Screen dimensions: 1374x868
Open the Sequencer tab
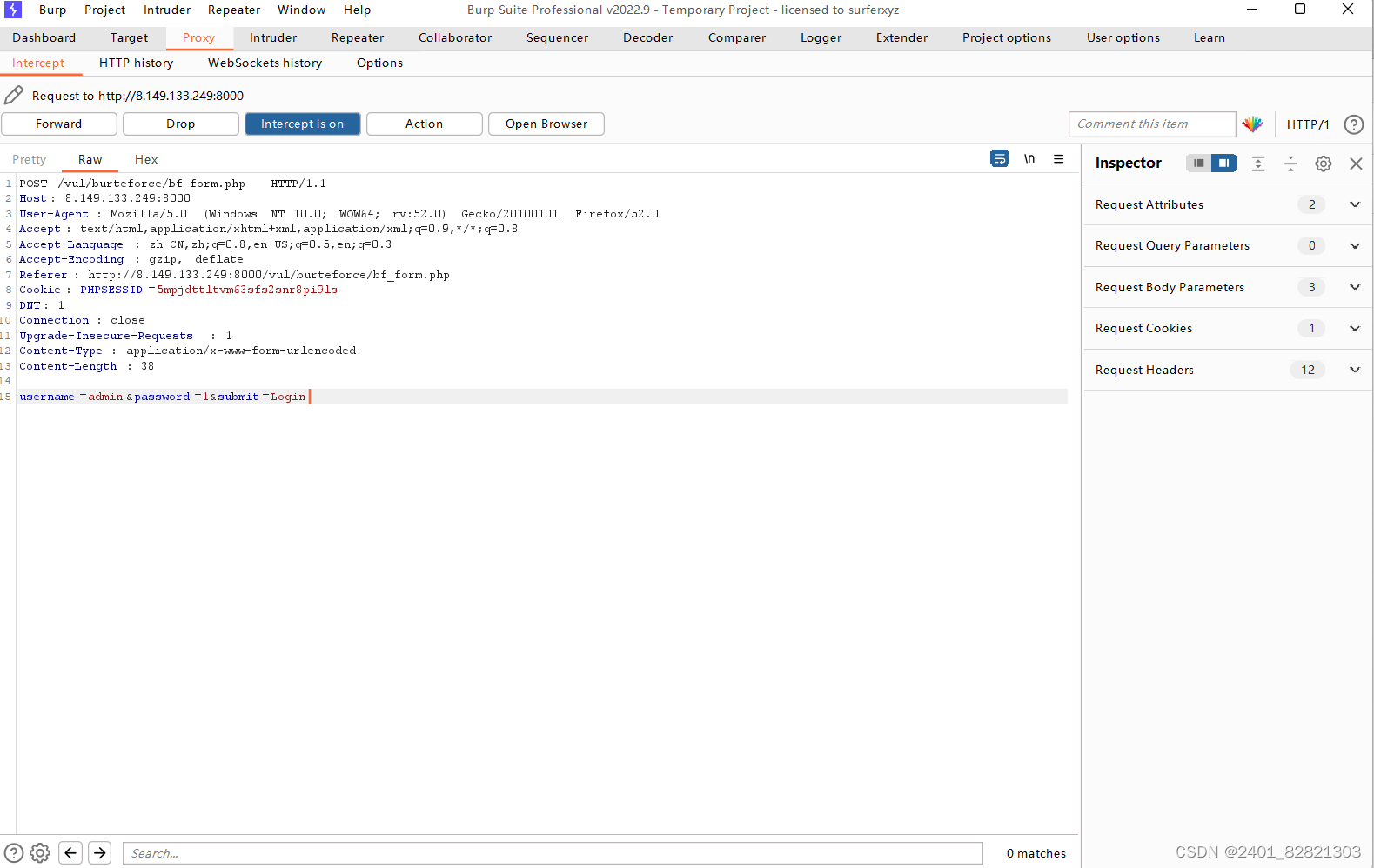click(x=558, y=37)
